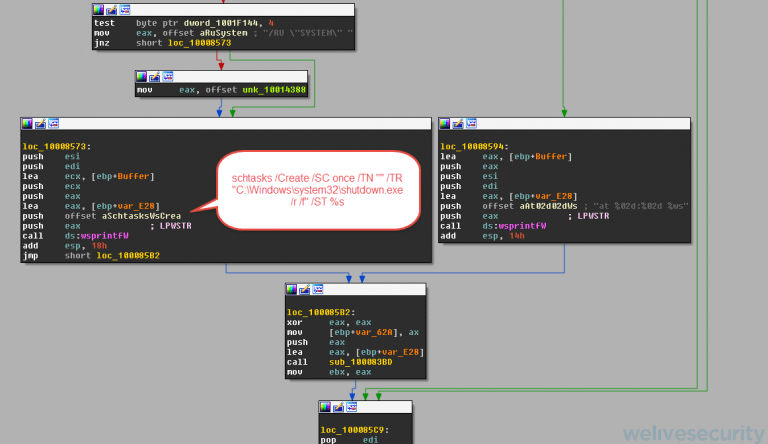The image size is (768, 444).
Task: Click the group icon on the loc_100085B2 node
Action: [x=318, y=289]
